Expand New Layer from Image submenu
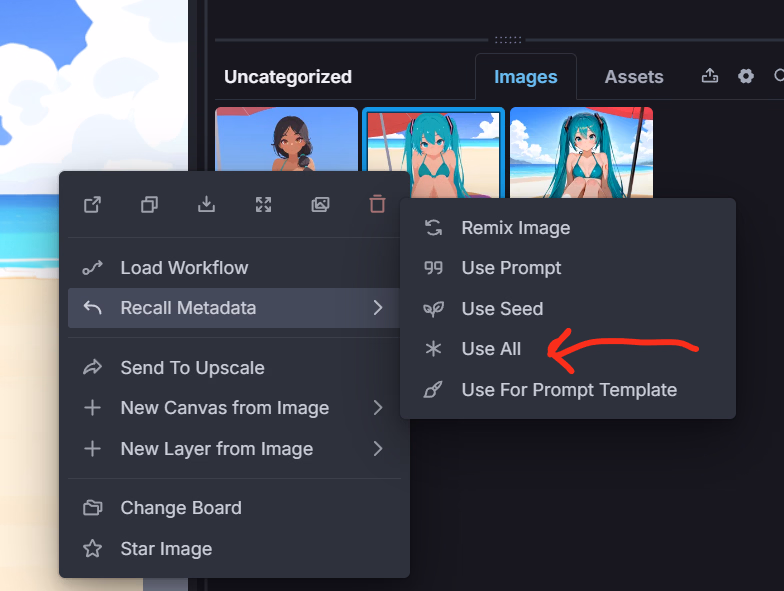 point(234,449)
